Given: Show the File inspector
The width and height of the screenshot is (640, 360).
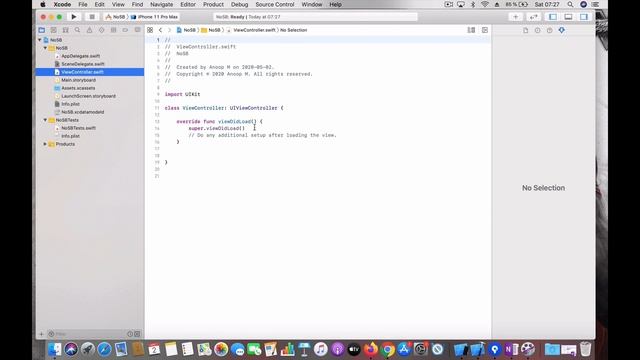Looking at the screenshot, I should (x=526, y=30).
